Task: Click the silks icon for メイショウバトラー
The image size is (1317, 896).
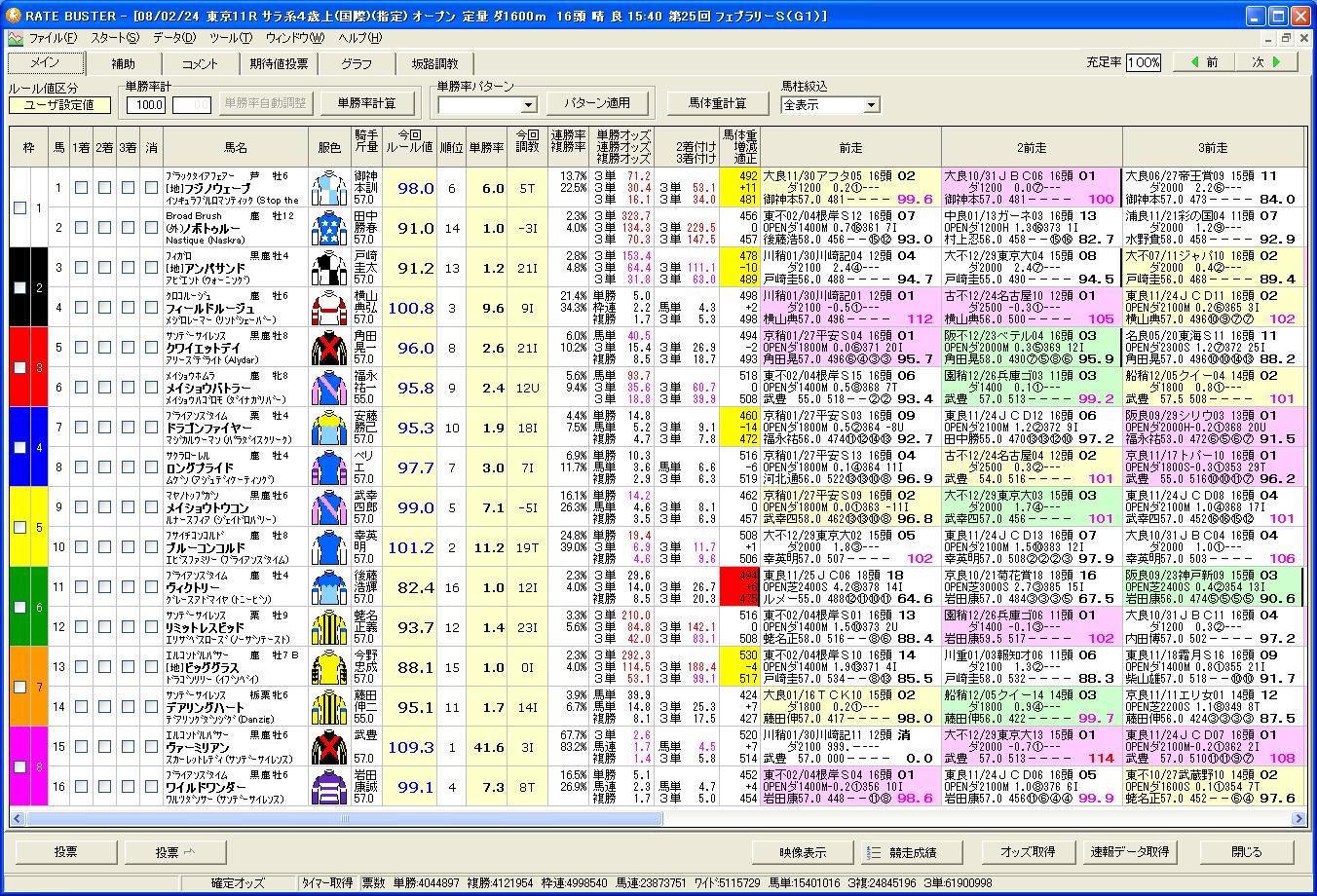Action: tap(328, 388)
